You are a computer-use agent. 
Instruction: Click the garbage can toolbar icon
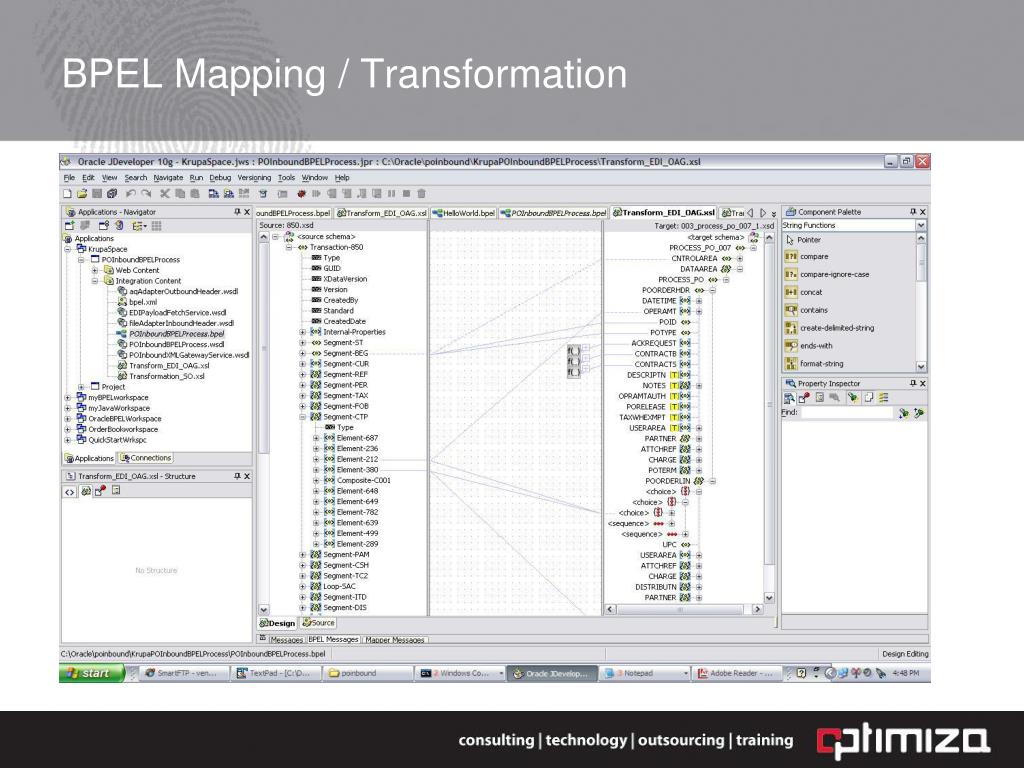click(421, 193)
